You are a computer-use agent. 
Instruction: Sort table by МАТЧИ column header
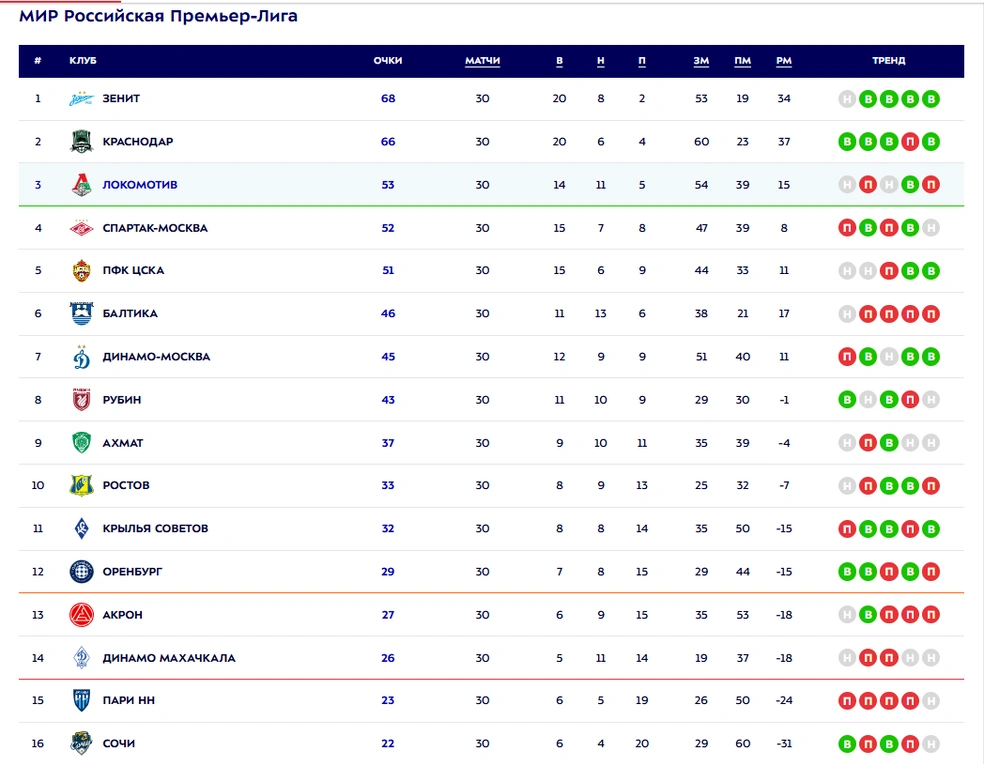pyautogui.click(x=482, y=61)
